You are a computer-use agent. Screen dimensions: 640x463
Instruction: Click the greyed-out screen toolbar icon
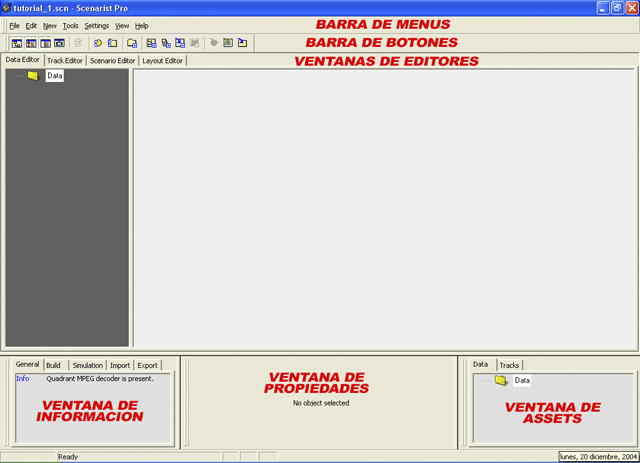195,43
